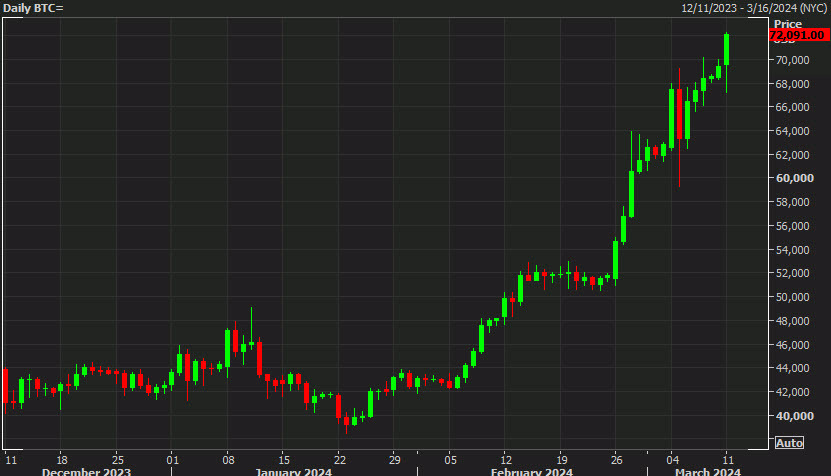Select the red 72,091.00 current price tag
The width and height of the screenshot is (831, 476).
click(x=799, y=35)
